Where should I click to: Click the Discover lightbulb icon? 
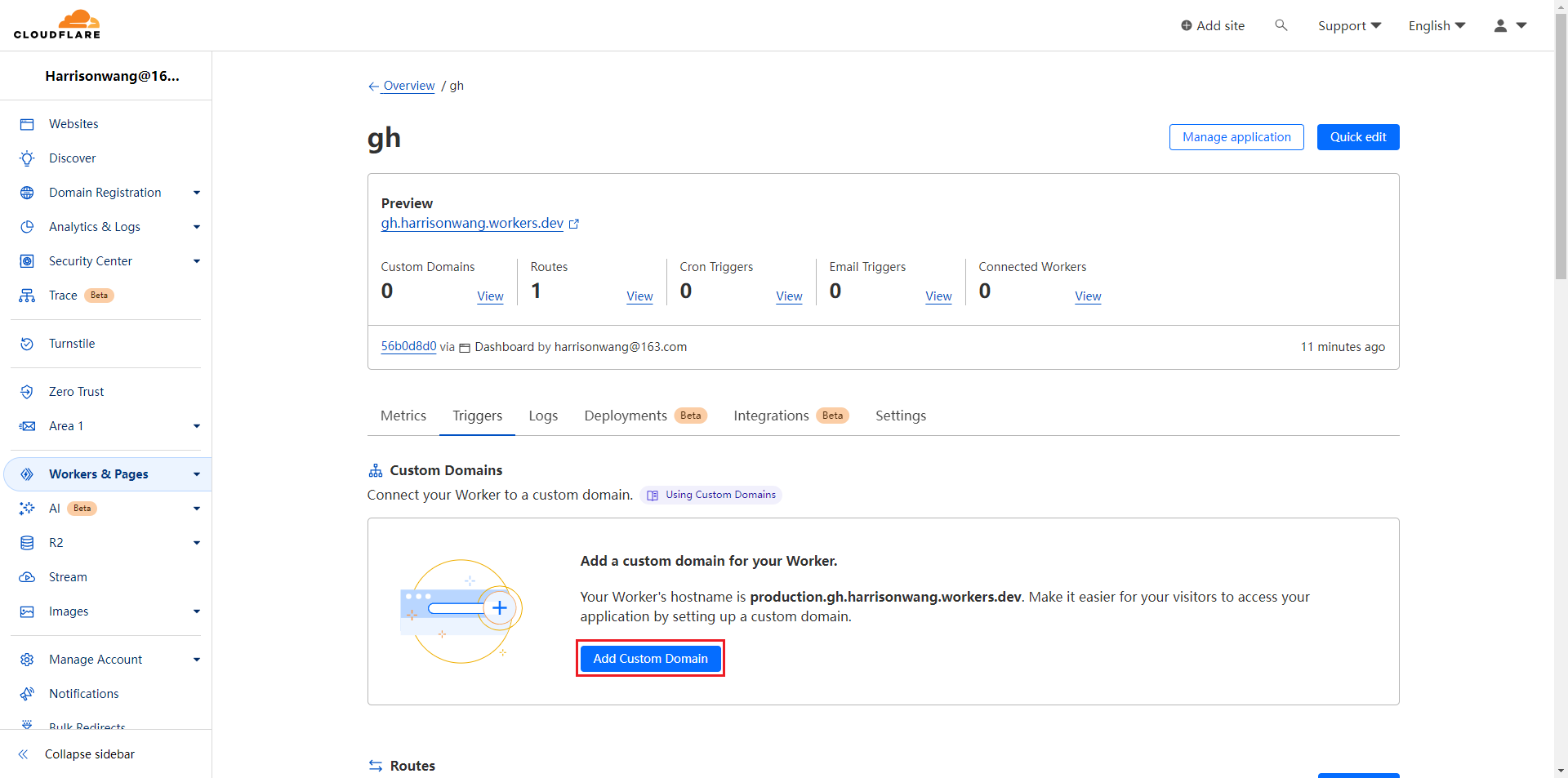click(x=27, y=158)
